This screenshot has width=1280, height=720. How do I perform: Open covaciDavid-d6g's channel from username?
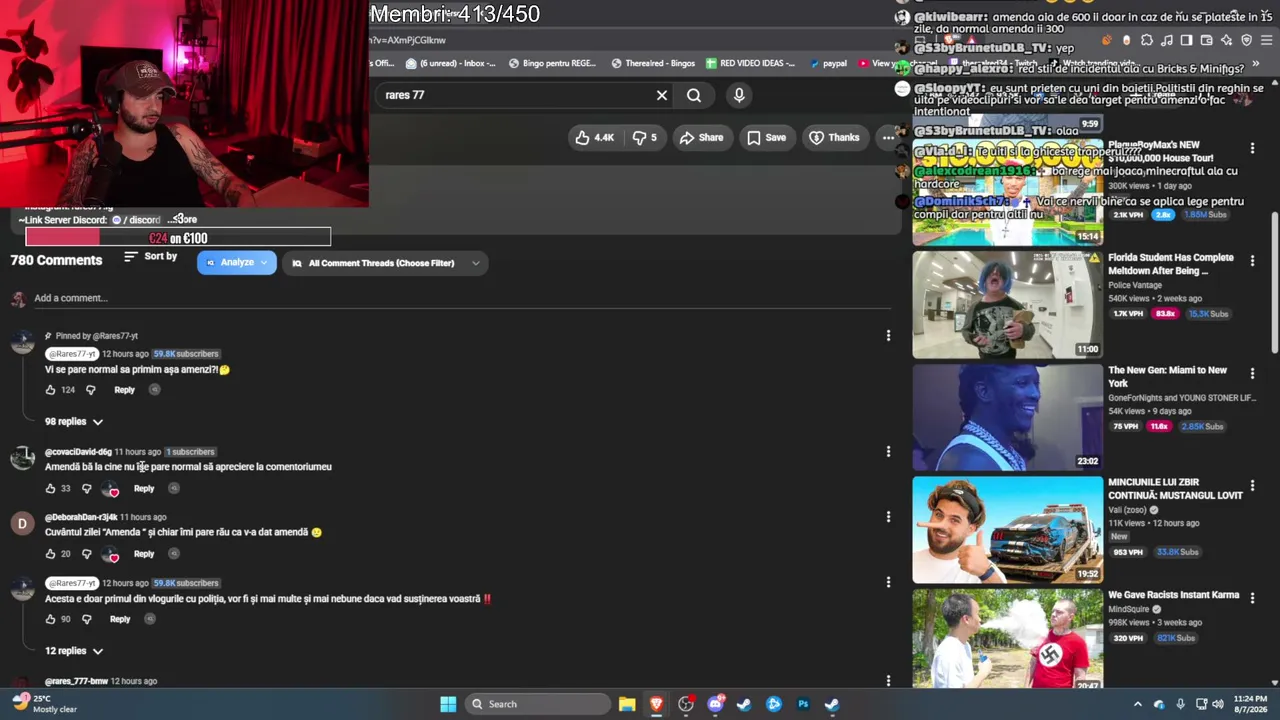tap(78, 452)
